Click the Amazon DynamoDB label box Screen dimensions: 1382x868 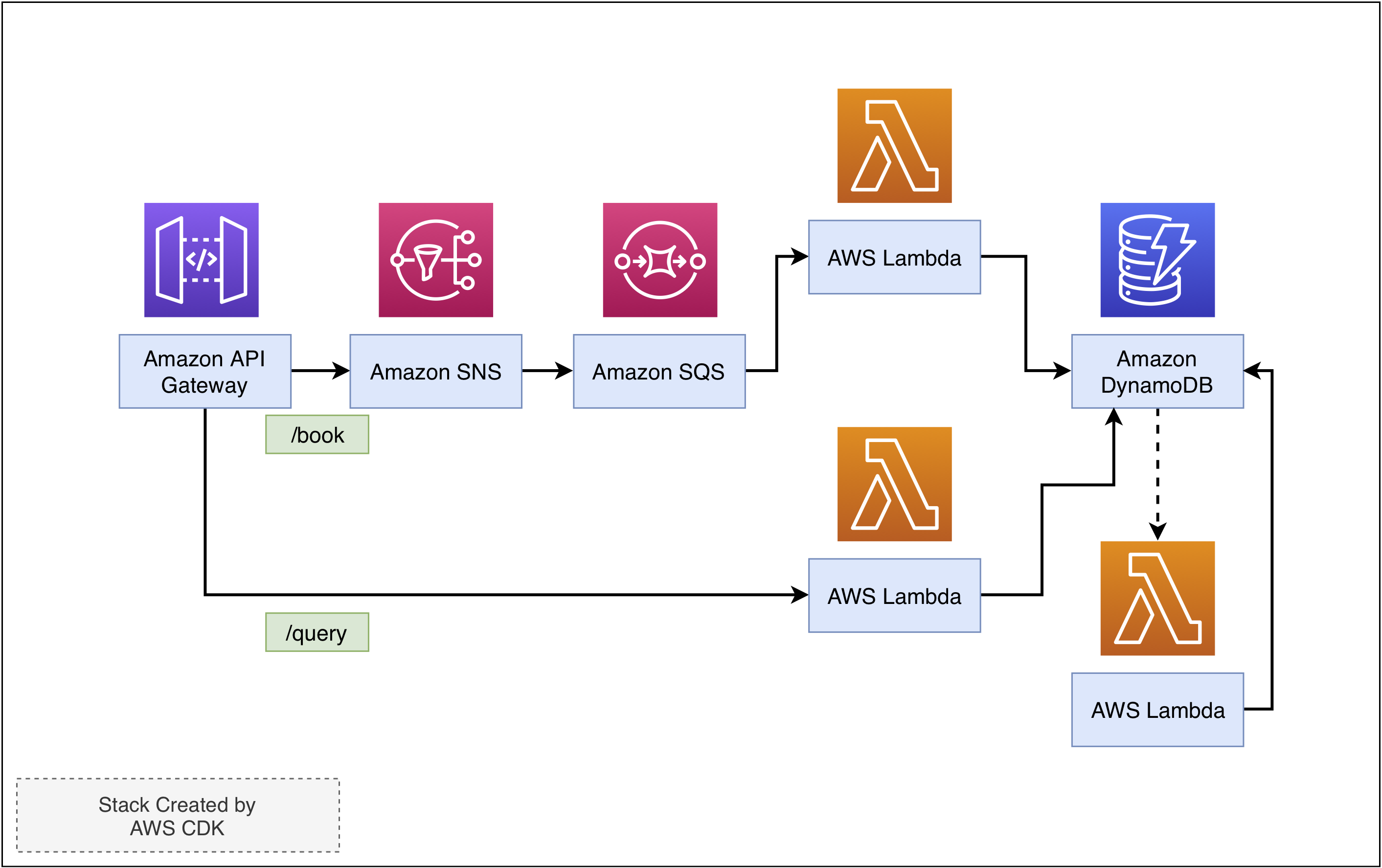[x=1157, y=371]
